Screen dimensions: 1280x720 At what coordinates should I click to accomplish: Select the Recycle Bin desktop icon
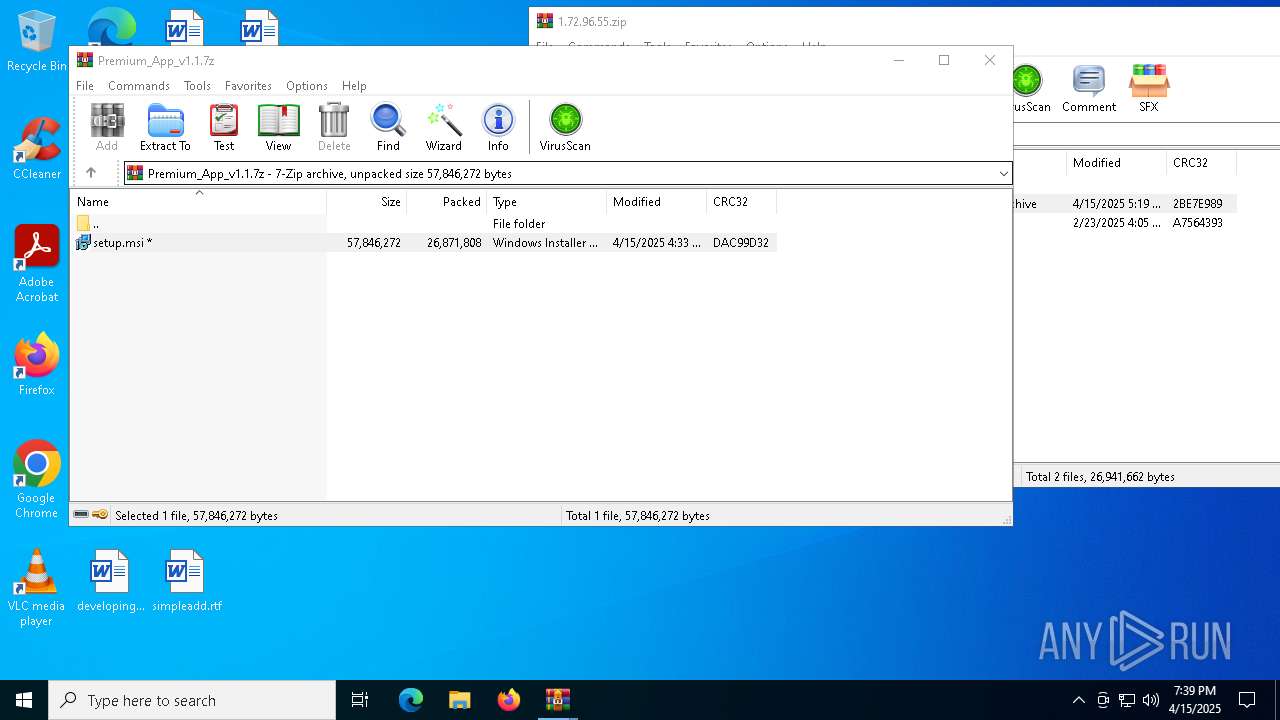click(x=36, y=41)
